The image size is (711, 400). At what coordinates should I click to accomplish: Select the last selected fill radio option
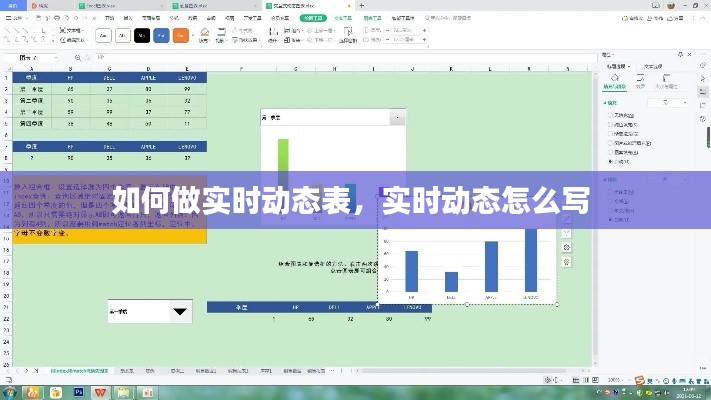click(x=611, y=160)
